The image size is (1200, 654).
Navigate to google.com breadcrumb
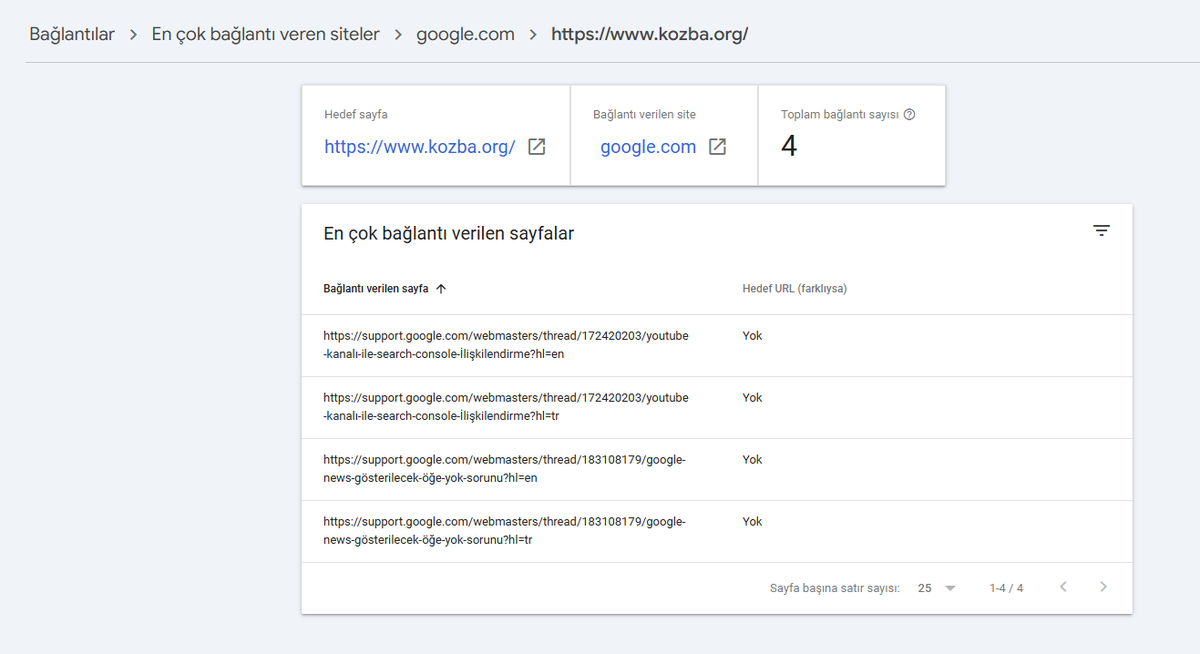[465, 34]
